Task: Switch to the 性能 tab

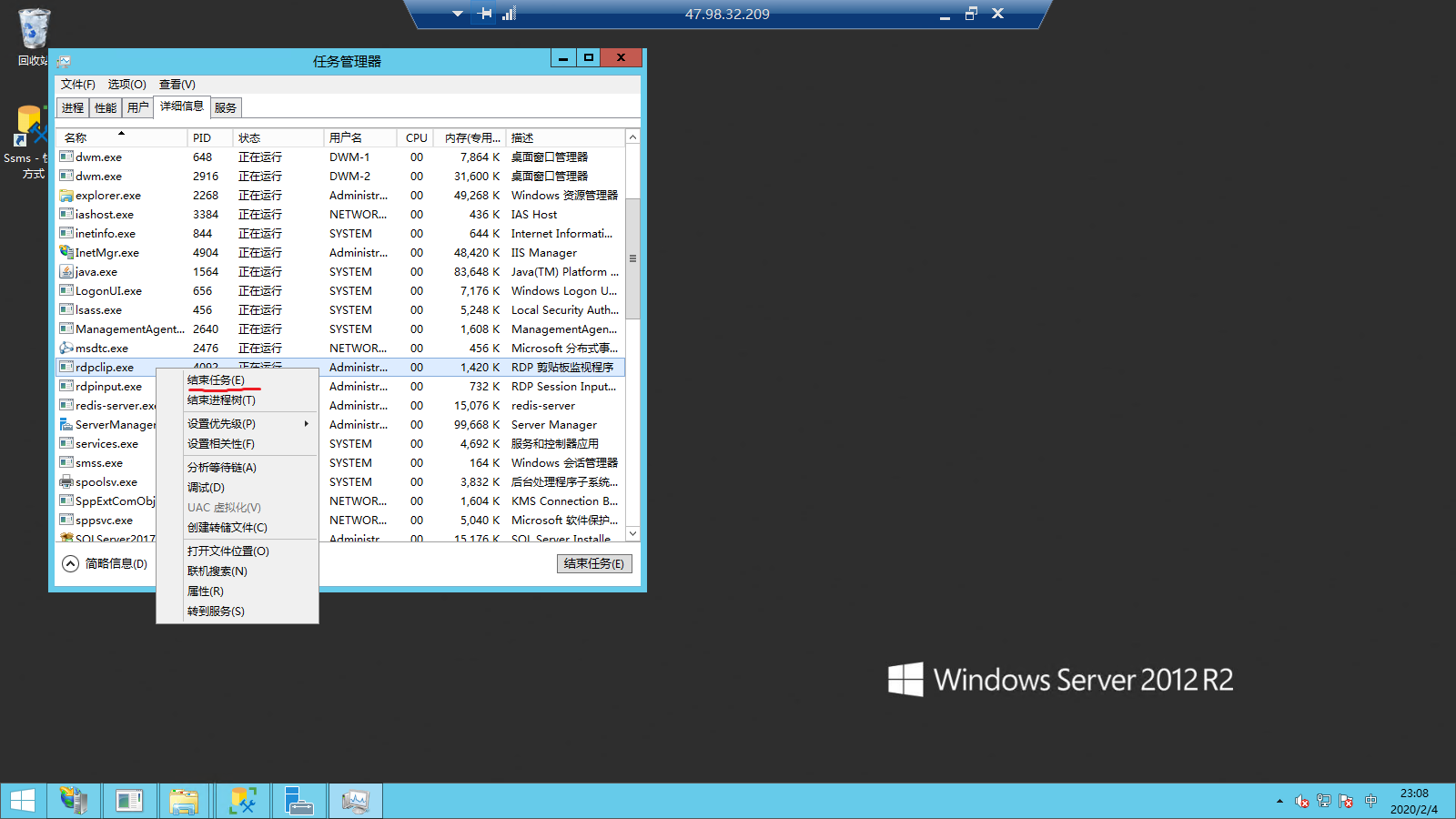Action: [x=106, y=107]
